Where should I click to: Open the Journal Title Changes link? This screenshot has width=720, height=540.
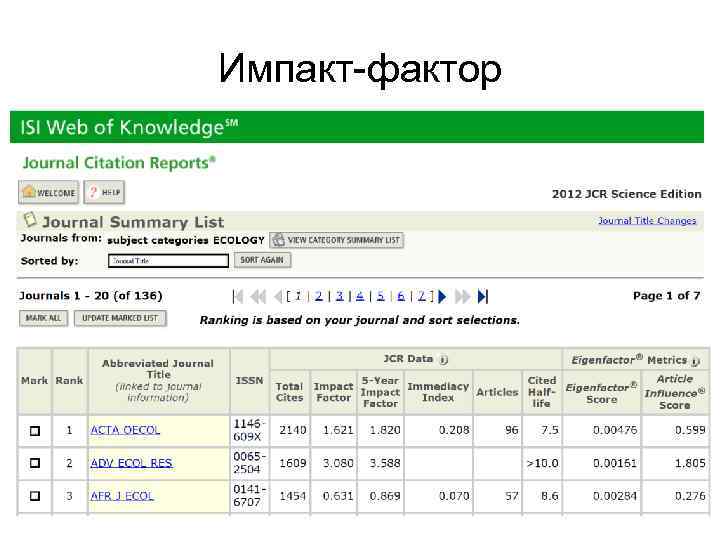click(647, 221)
